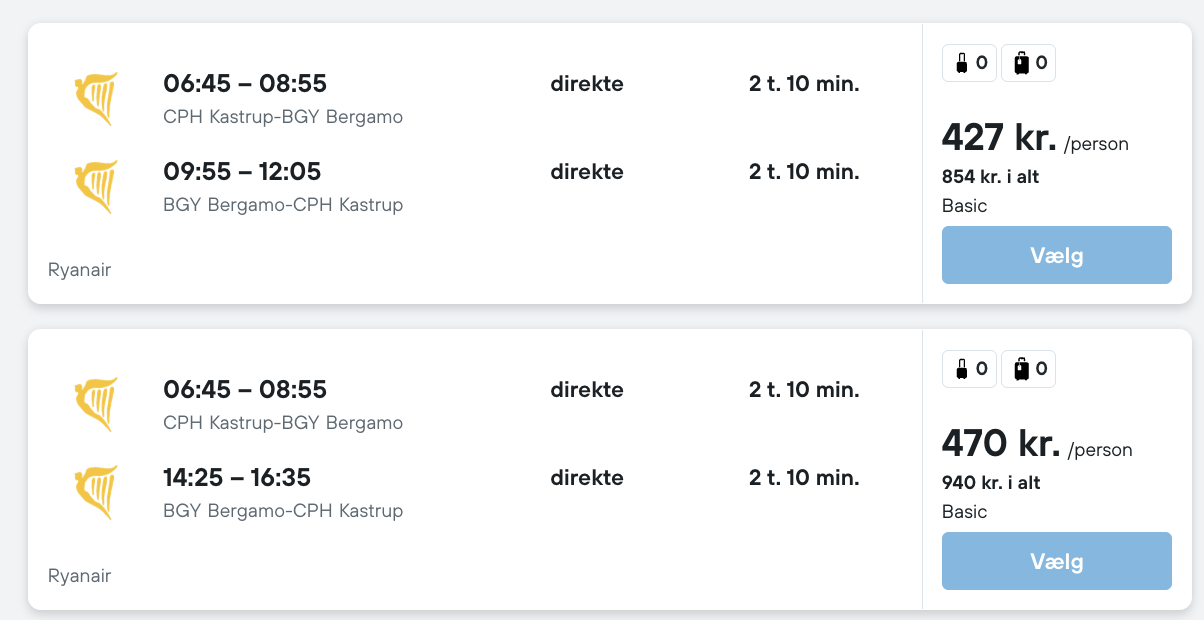This screenshot has height=620, width=1204.
Task: Click Ryanair logo for 06:45 flight in 427 kr. offer
Action: (x=96, y=98)
